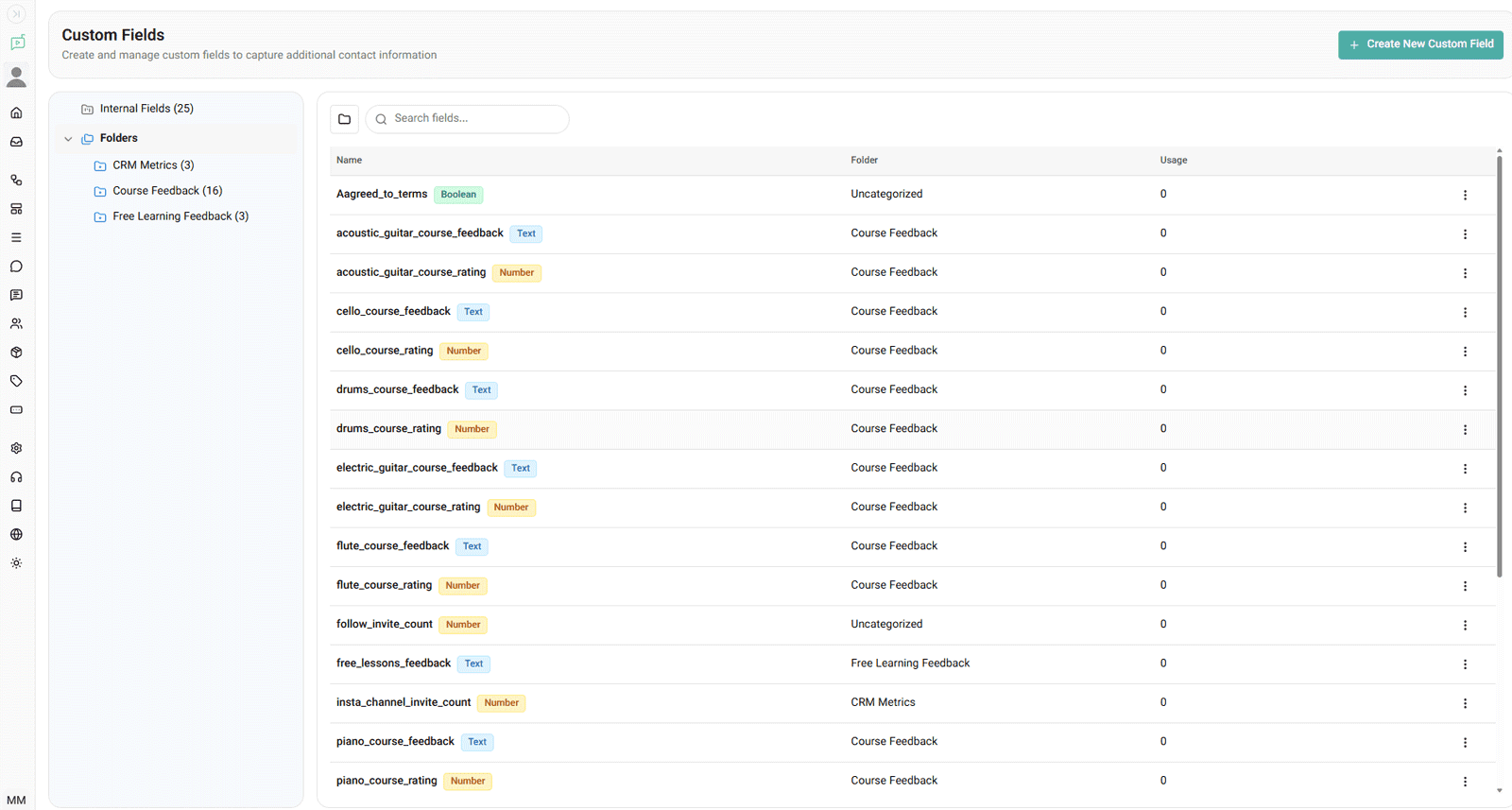Image resolution: width=1512 pixels, height=810 pixels.
Task: Select the Aagreed_to_terms field name
Action: coord(382,194)
